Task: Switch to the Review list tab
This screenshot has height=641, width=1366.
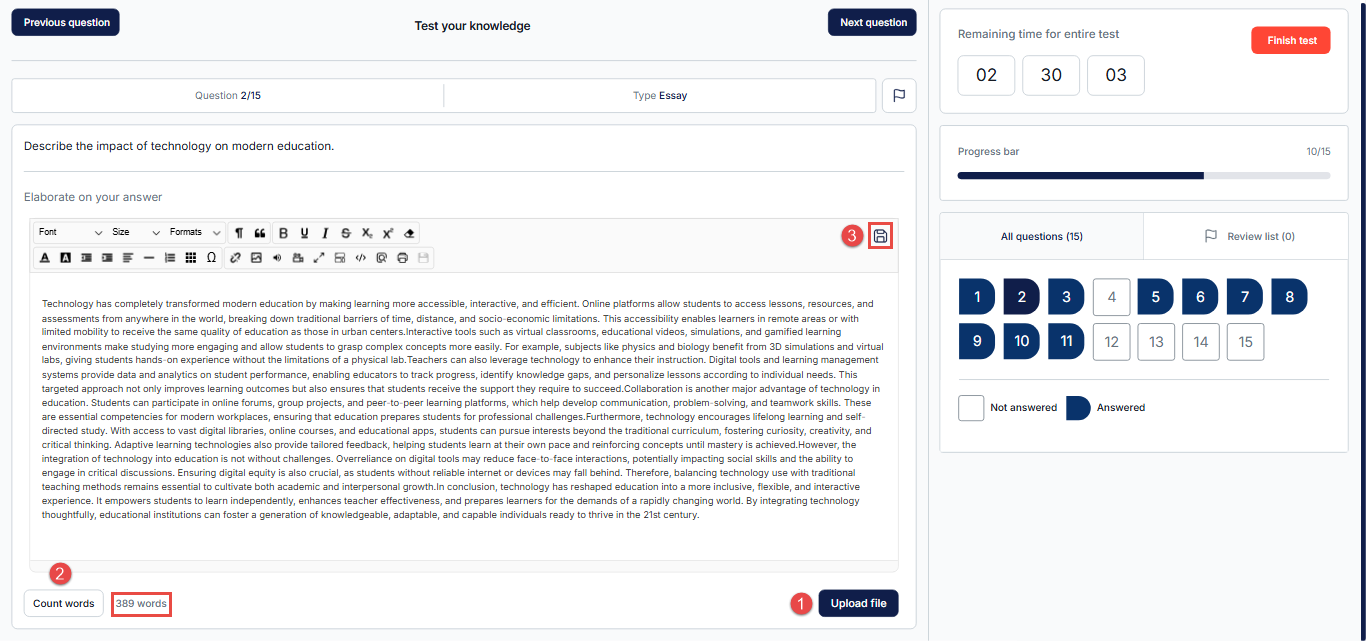Action: (1246, 237)
